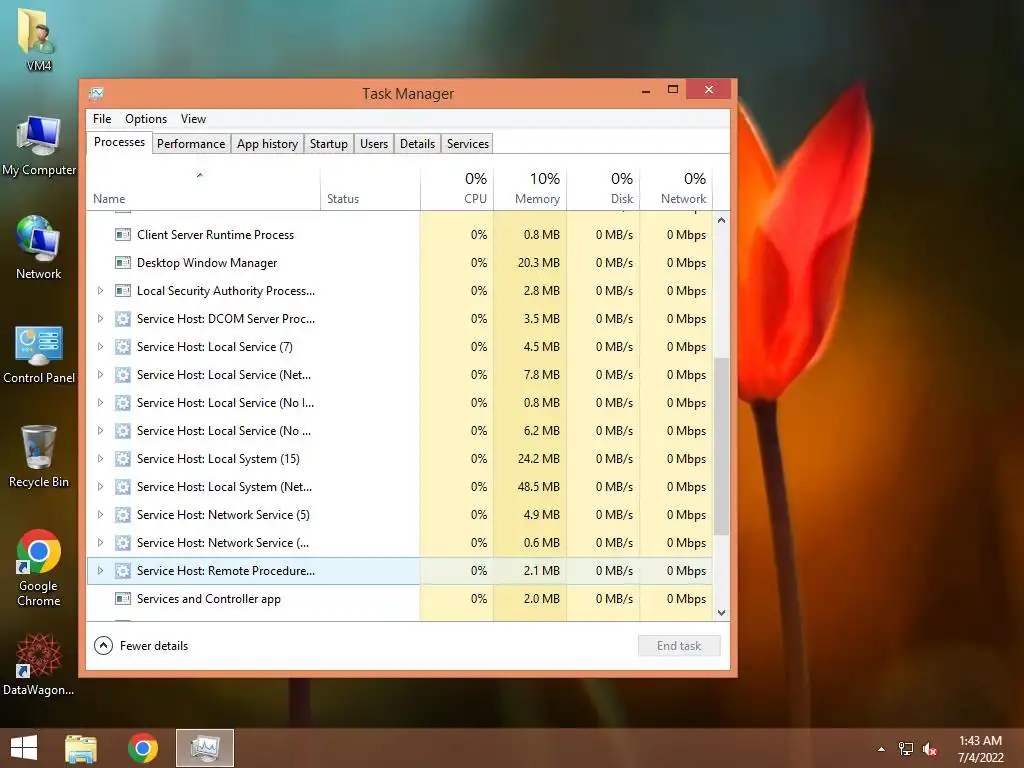Expand Service Host: Local Service (Net... row
The image size is (1024, 768).
point(100,375)
